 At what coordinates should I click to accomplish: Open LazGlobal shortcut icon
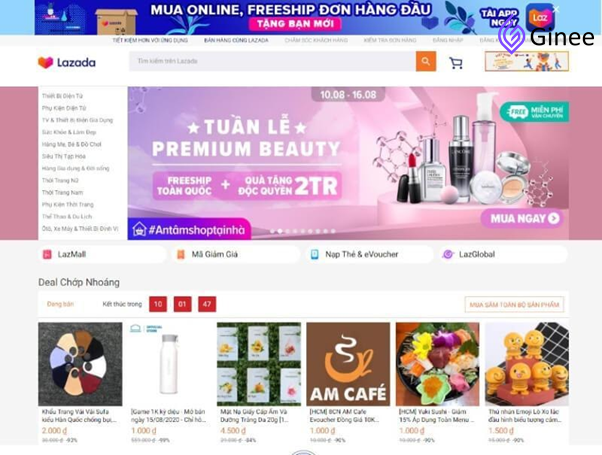[x=448, y=254]
